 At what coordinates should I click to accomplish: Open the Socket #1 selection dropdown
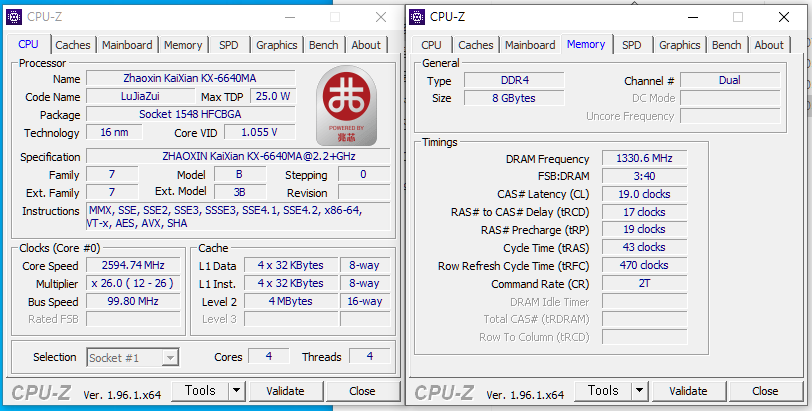pyautogui.click(x=133, y=358)
